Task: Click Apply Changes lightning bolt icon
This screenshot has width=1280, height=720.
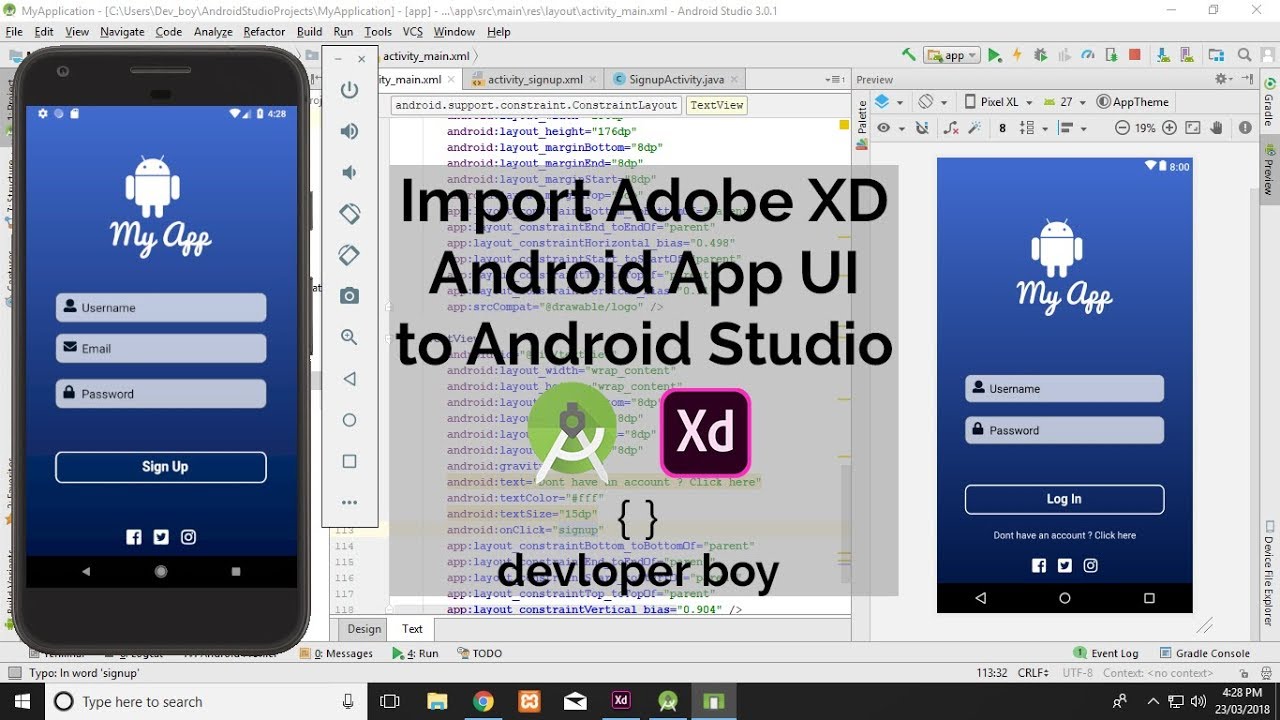Action: pos(1017,55)
